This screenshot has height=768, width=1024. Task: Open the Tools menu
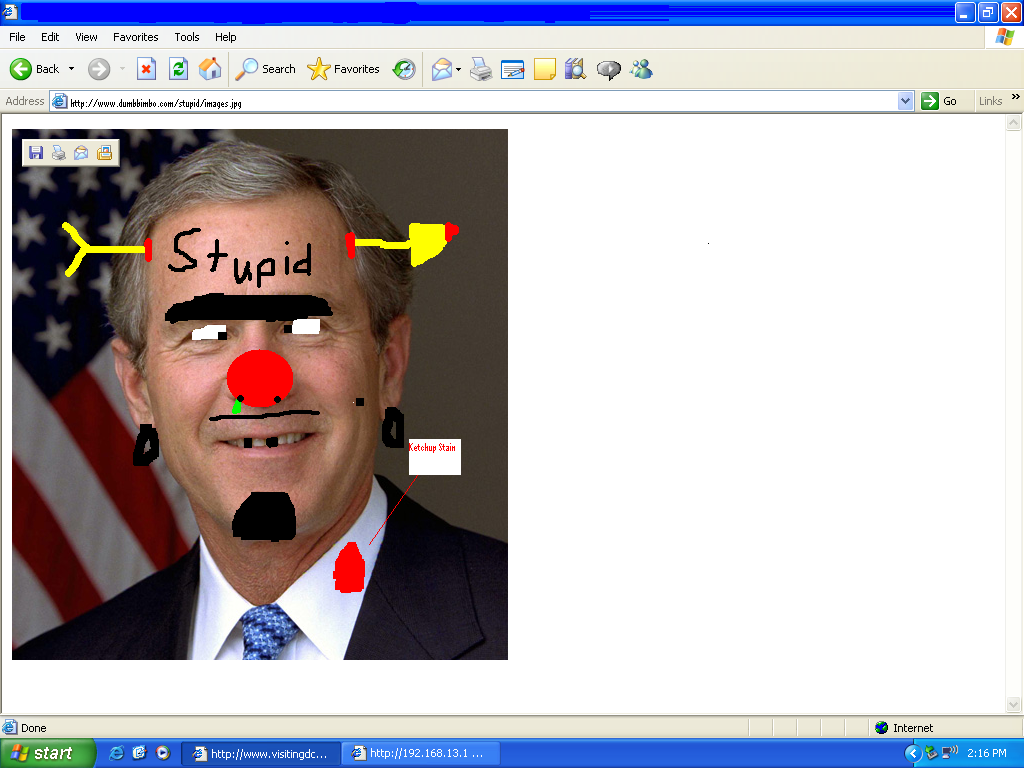click(187, 37)
